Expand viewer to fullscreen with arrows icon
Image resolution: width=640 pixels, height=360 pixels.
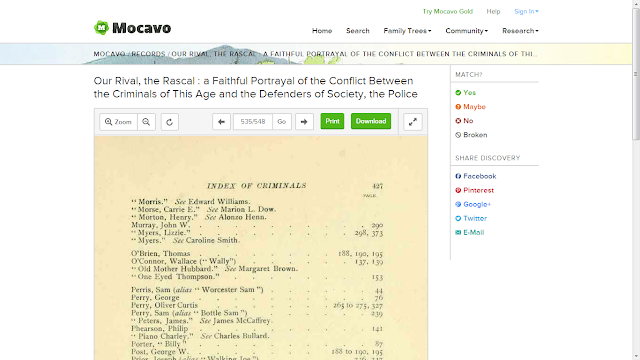pos(413,122)
